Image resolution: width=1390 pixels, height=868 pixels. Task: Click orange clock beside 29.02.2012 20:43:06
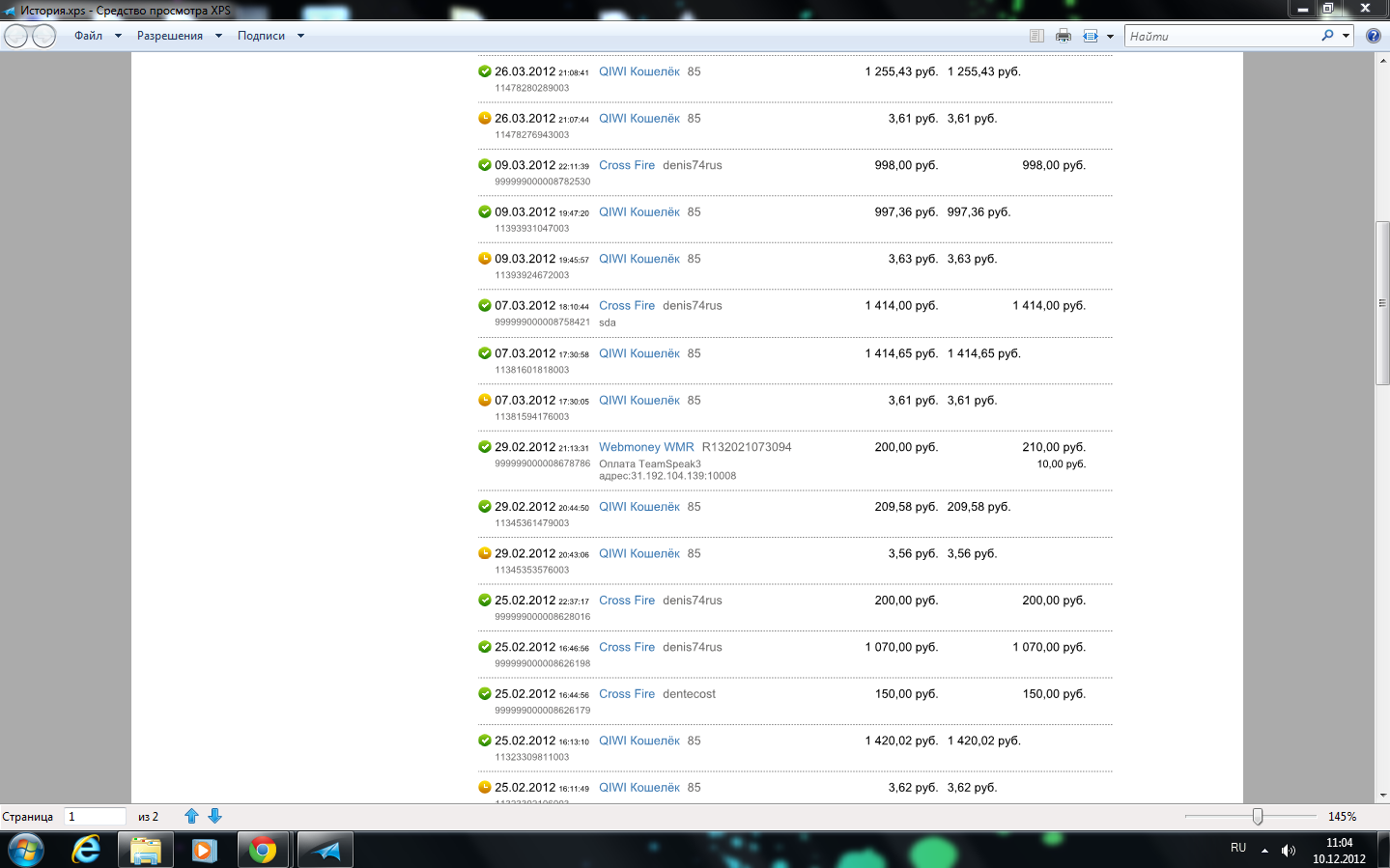coord(485,553)
